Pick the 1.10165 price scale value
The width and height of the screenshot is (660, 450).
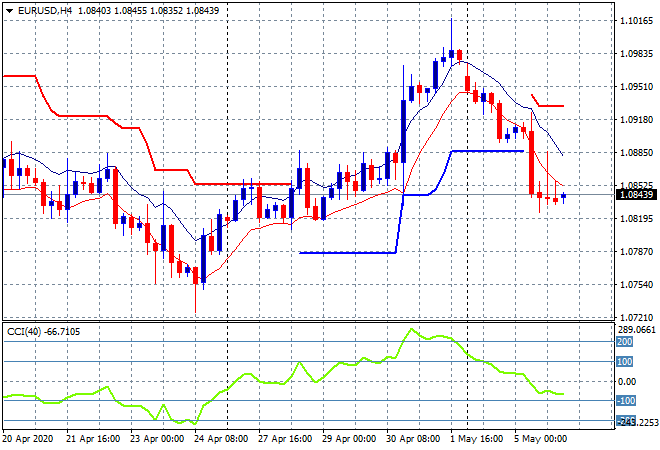click(x=636, y=20)
